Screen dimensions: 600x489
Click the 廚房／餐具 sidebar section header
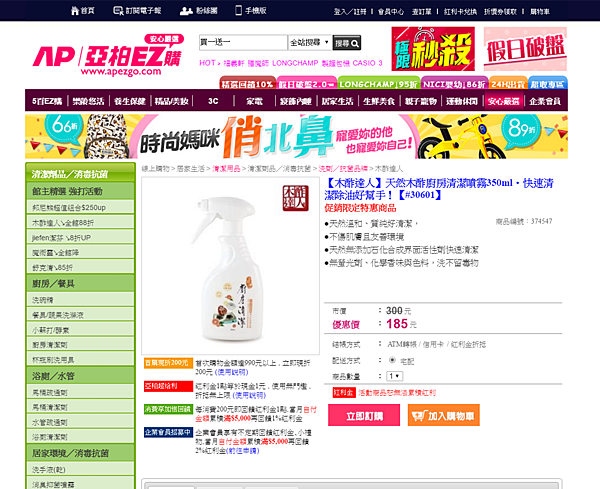80,283
